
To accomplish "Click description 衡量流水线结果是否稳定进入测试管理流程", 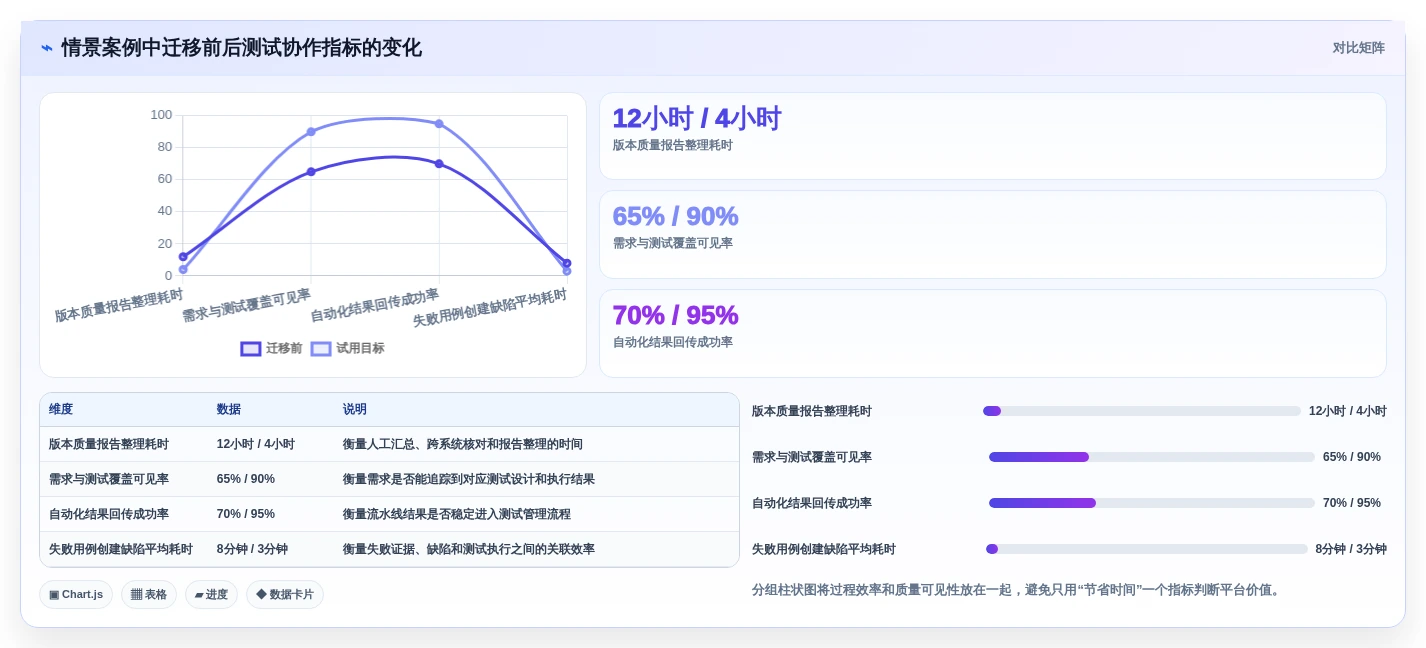I will 457,514.
